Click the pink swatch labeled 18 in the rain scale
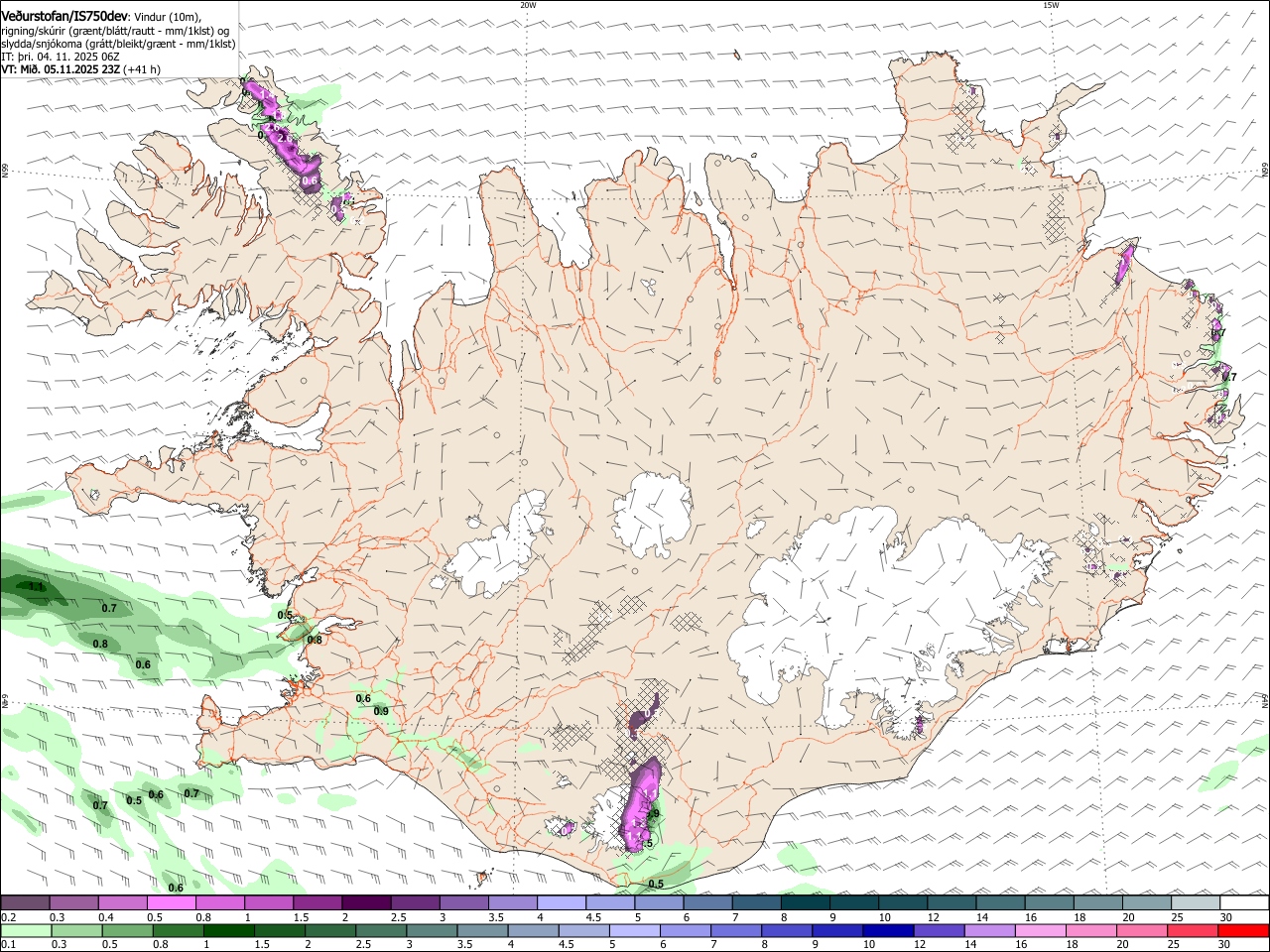Screen dimensions: 1270x952 point(1091,931)
